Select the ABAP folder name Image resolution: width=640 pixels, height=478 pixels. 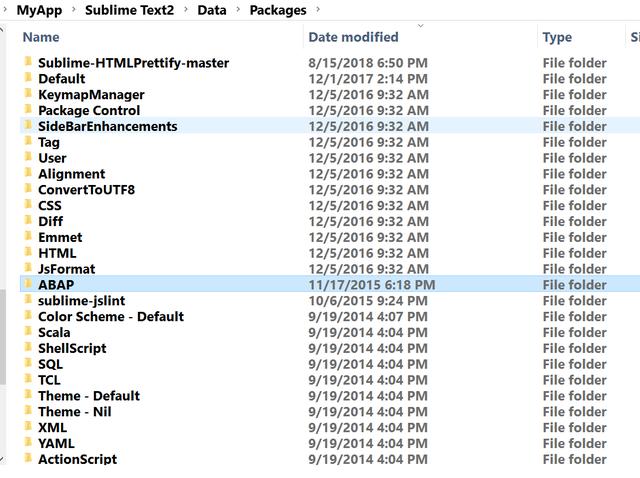(56, 285)
